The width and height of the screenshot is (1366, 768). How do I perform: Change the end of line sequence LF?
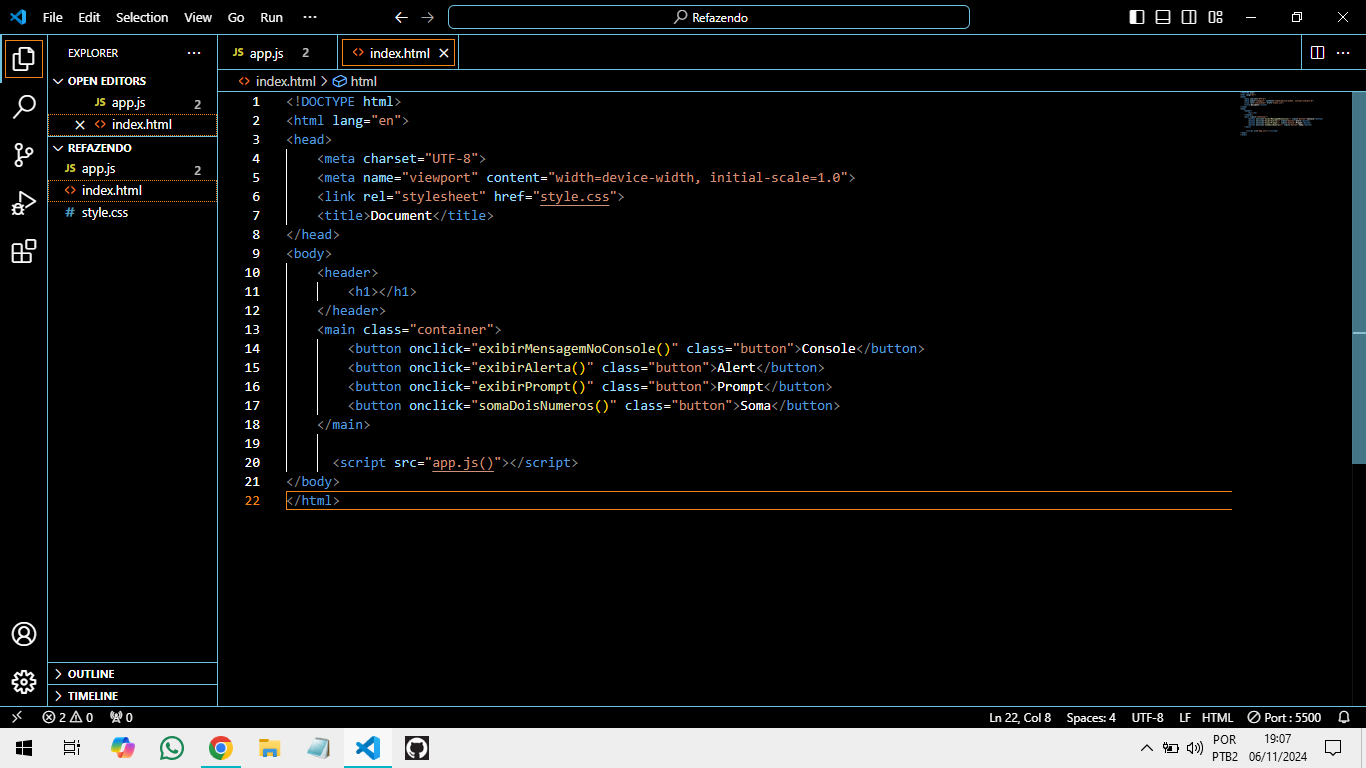(1185, 717)
